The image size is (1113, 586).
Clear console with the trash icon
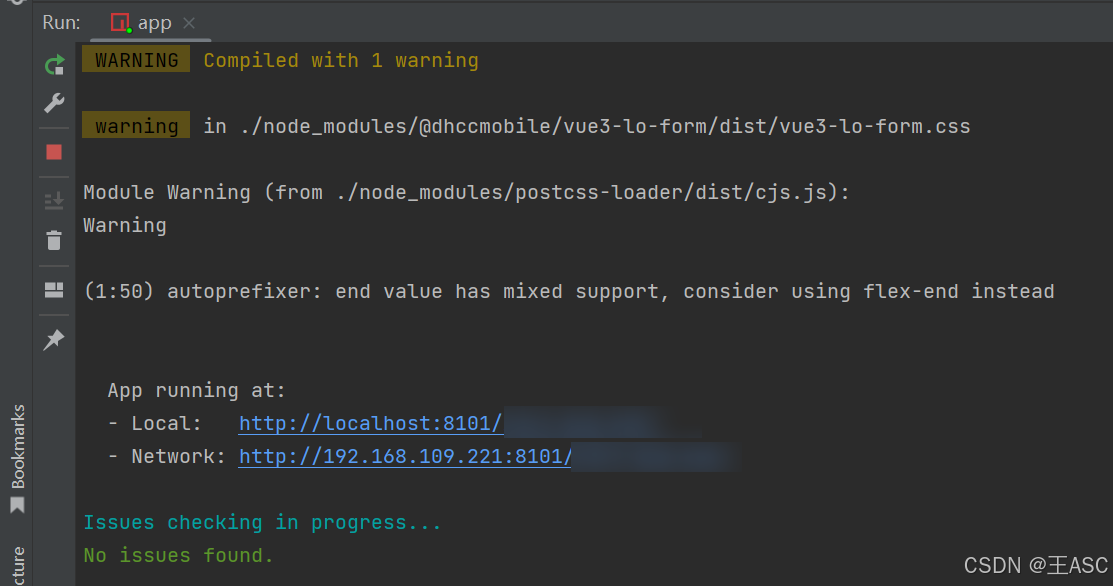[54, 240]
